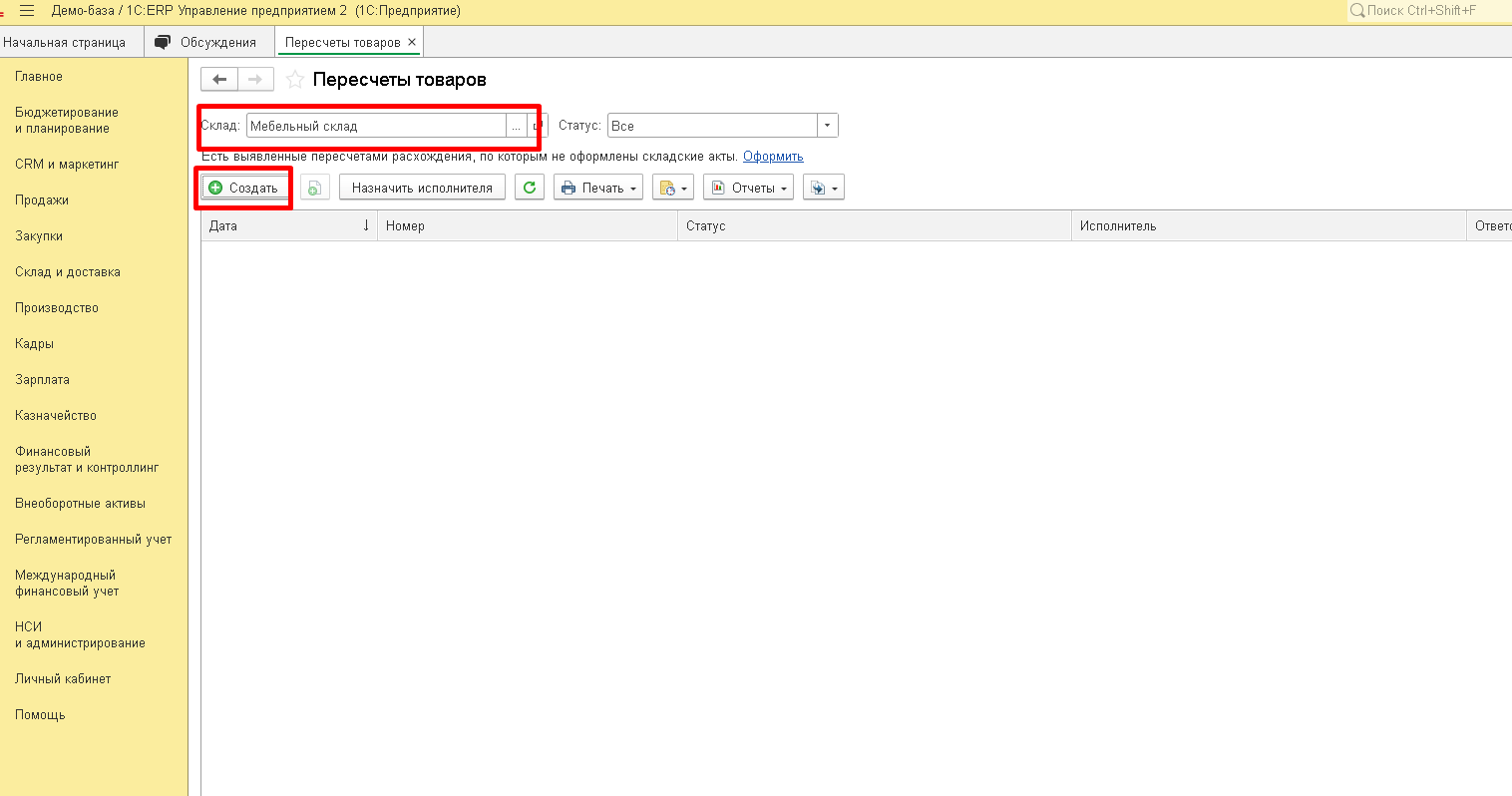
Task: Follow the Оформить link
Action: click(x=773, y=157)
